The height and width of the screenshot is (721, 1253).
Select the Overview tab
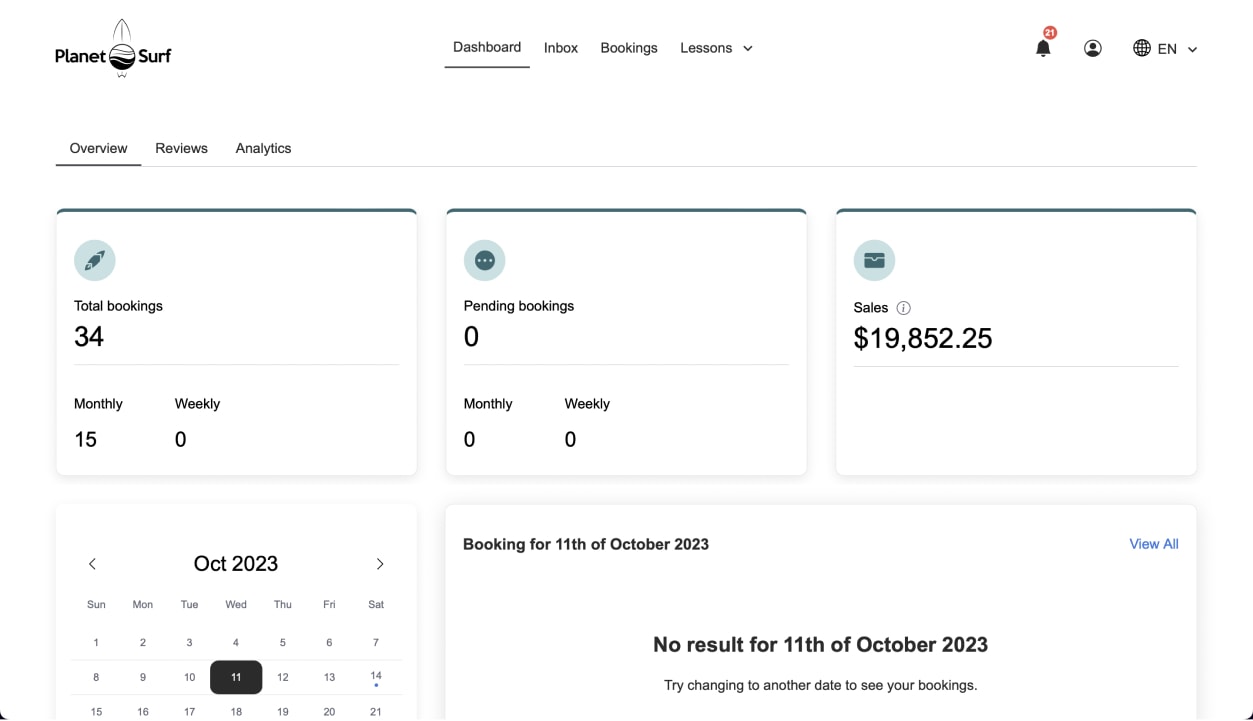coord(98,148)
